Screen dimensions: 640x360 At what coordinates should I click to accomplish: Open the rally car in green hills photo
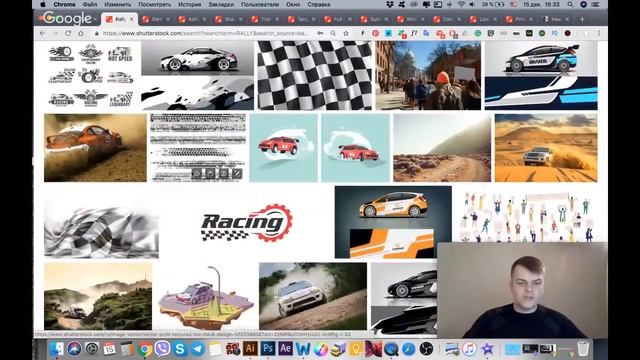pyautogui.click(x=98, y=296)
